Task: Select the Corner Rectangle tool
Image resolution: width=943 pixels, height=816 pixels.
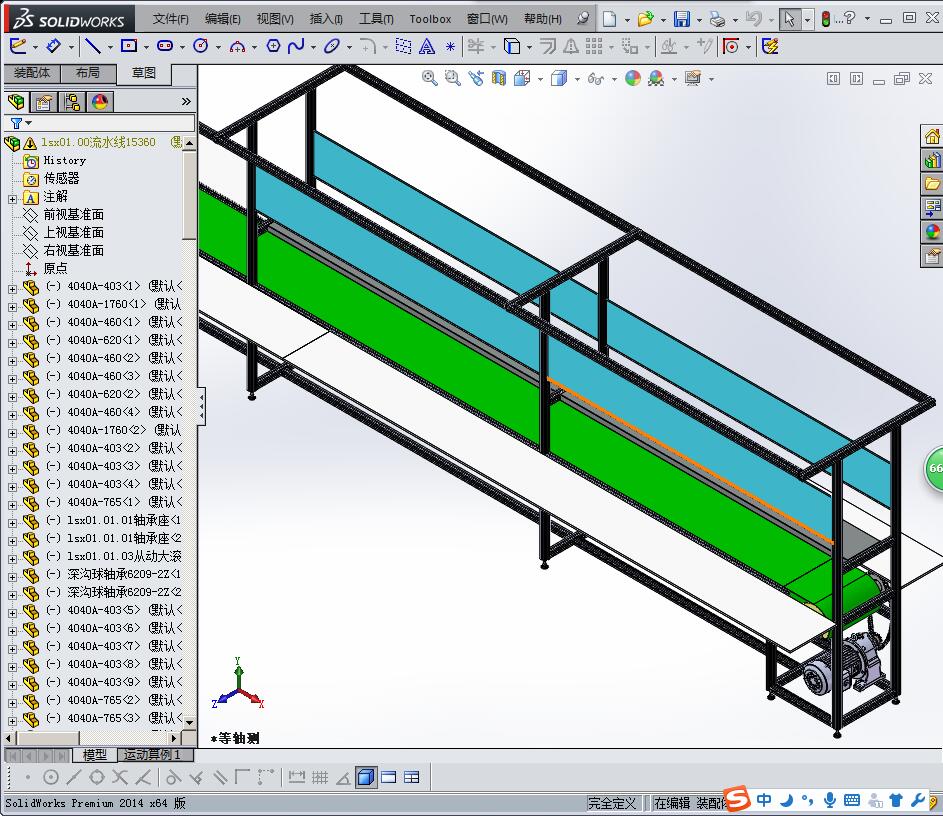Action: [129, 46]
